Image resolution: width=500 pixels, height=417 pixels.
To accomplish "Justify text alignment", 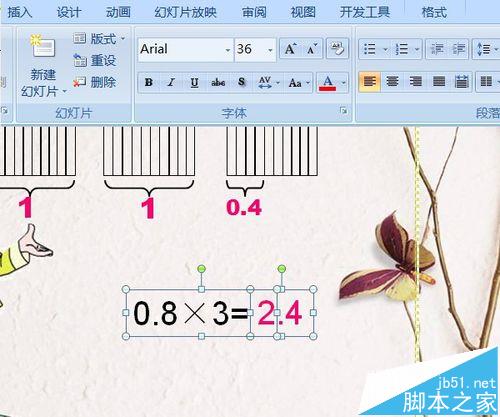I will coord(439,82).
